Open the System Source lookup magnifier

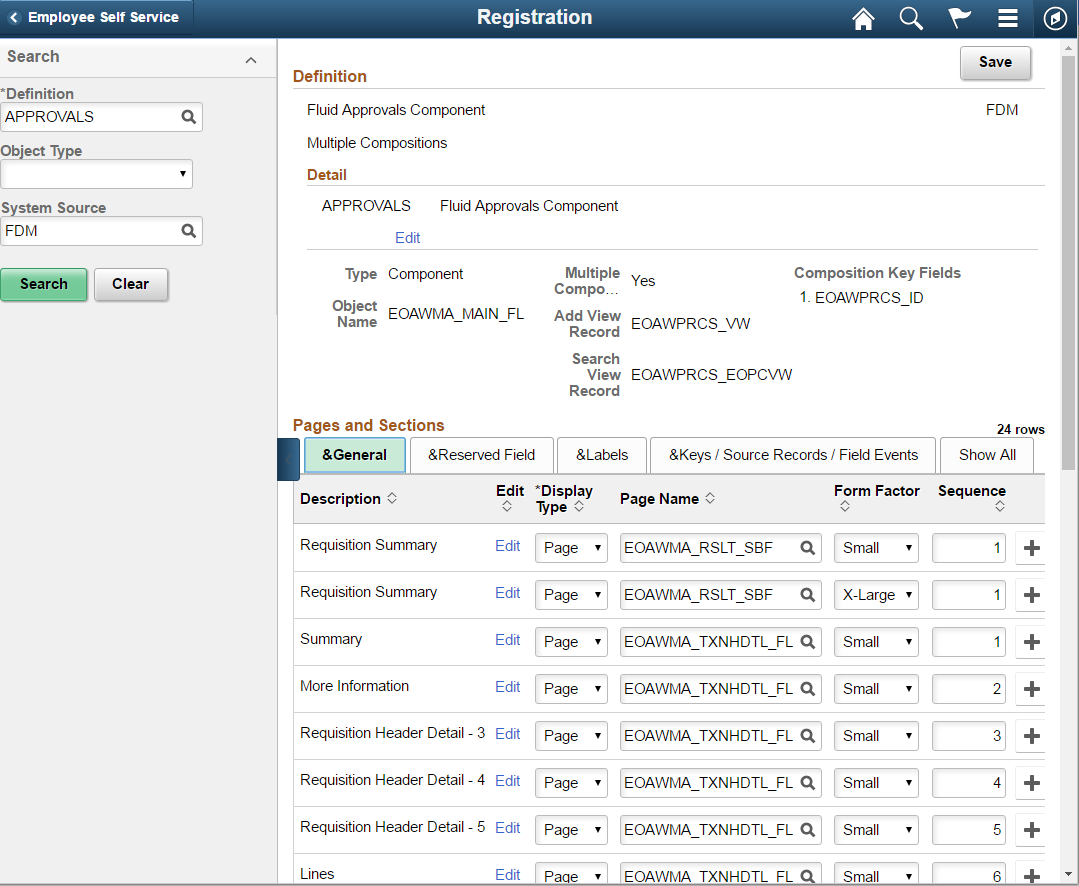188,231
